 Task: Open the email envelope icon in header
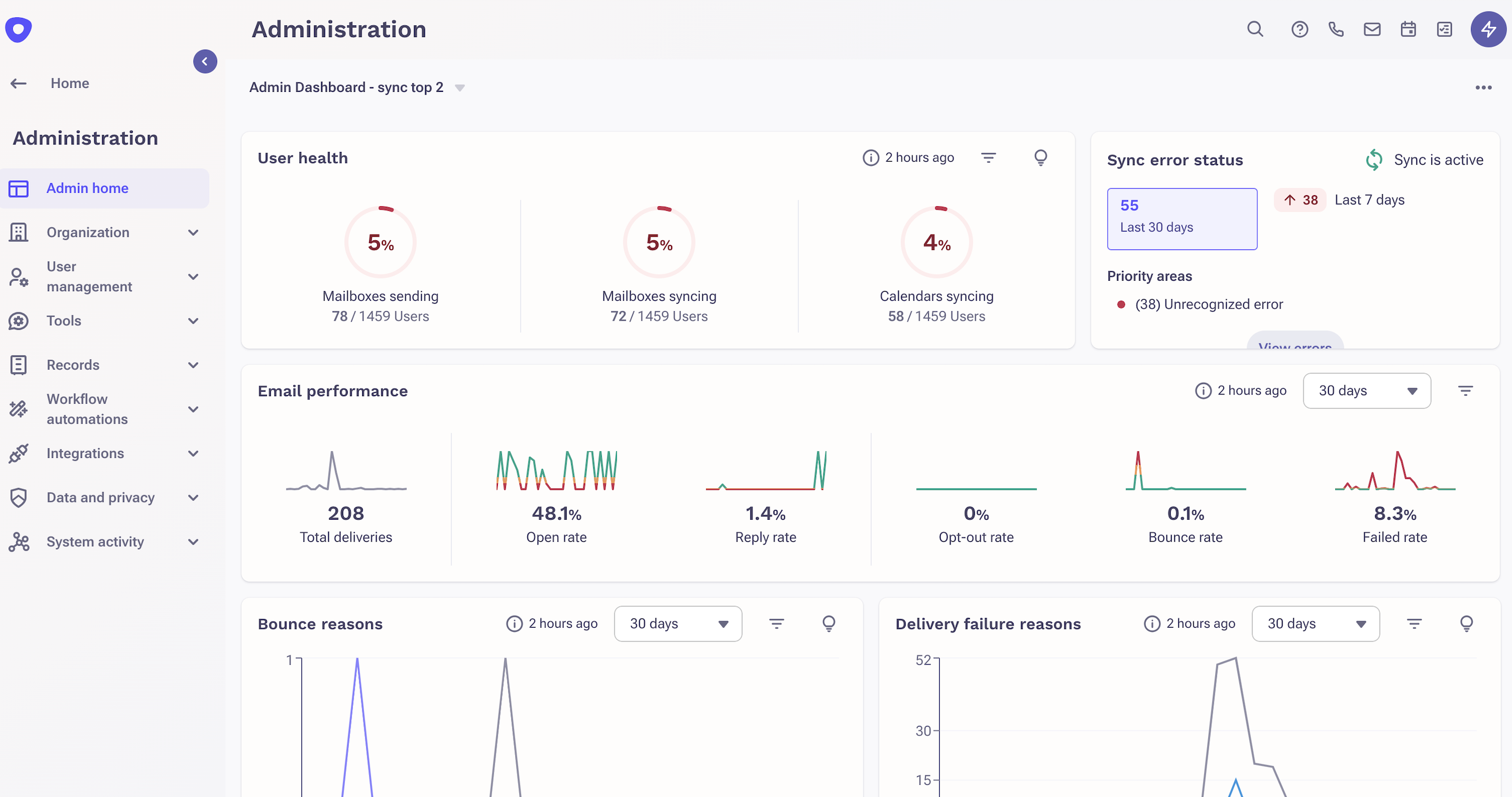(1372, 29)
